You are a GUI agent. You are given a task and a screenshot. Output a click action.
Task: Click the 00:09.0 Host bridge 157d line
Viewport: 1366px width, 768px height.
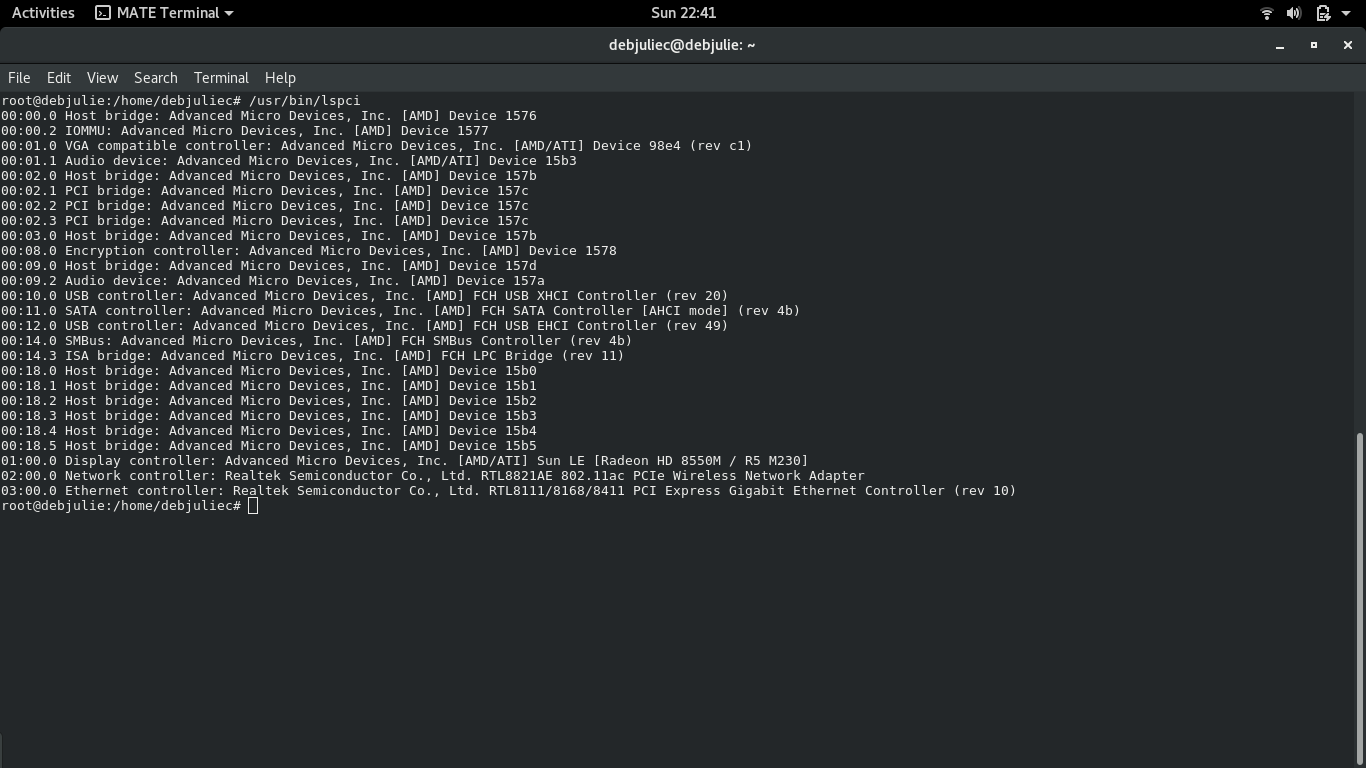[x=269, y=266]
